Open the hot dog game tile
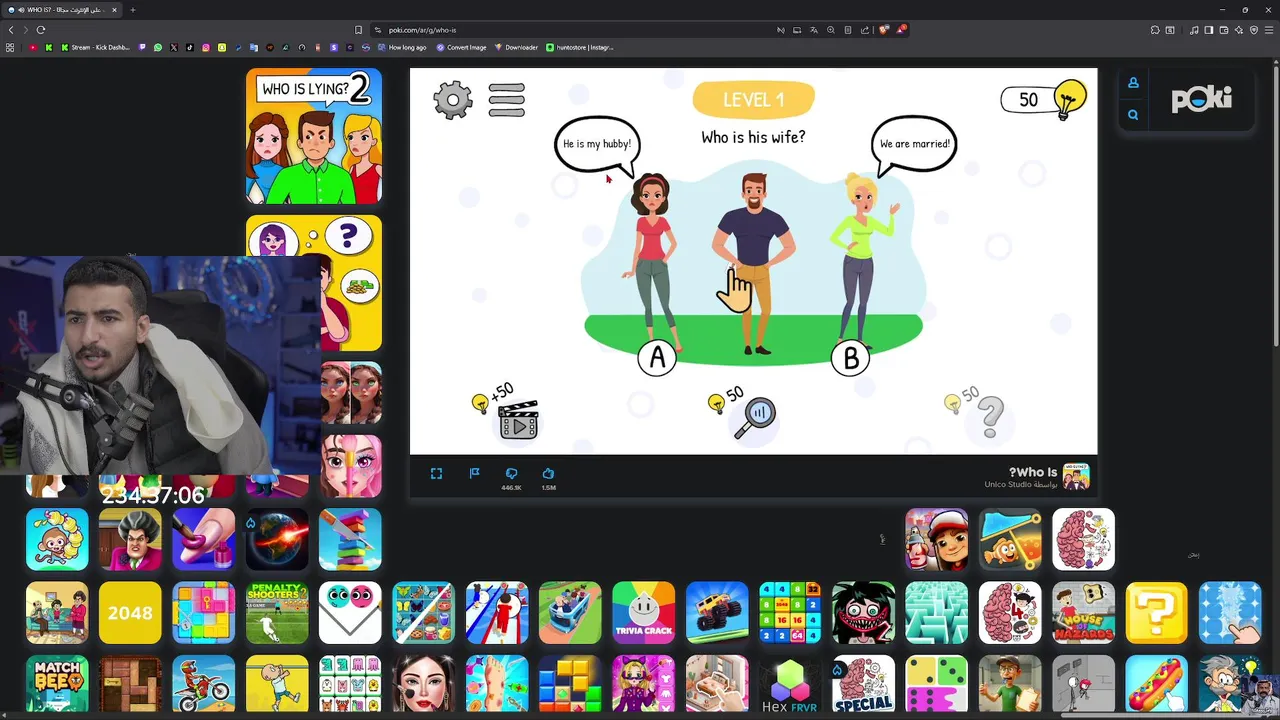This screenshot has height=720, width=1280. pyautogui.click(x=1156, y=685)
